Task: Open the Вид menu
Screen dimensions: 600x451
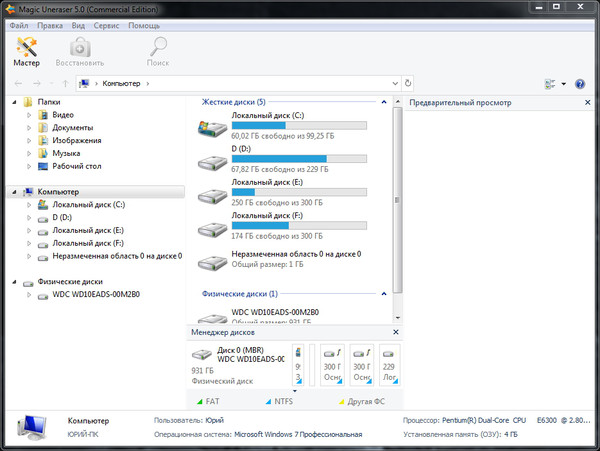Action: tap(78, 26)
